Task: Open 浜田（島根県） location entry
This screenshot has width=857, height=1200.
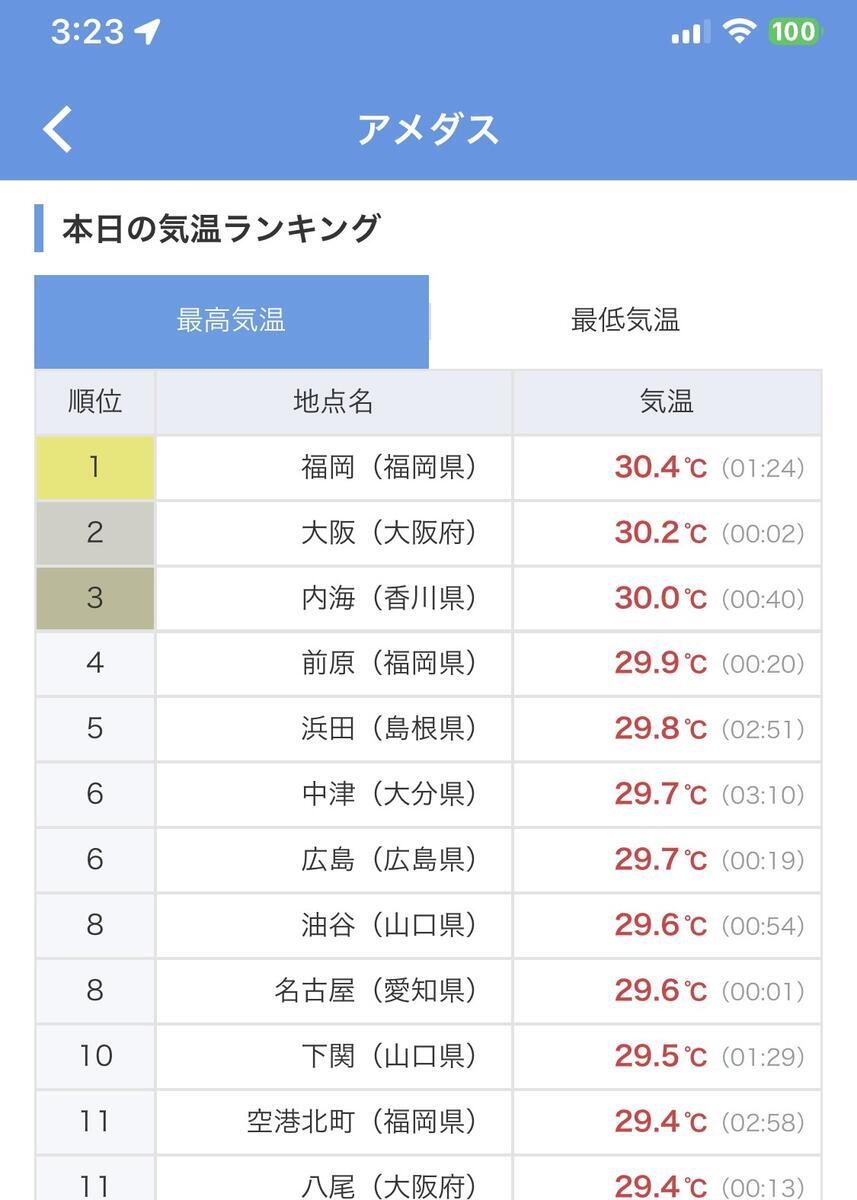Action: pos(389,729)
